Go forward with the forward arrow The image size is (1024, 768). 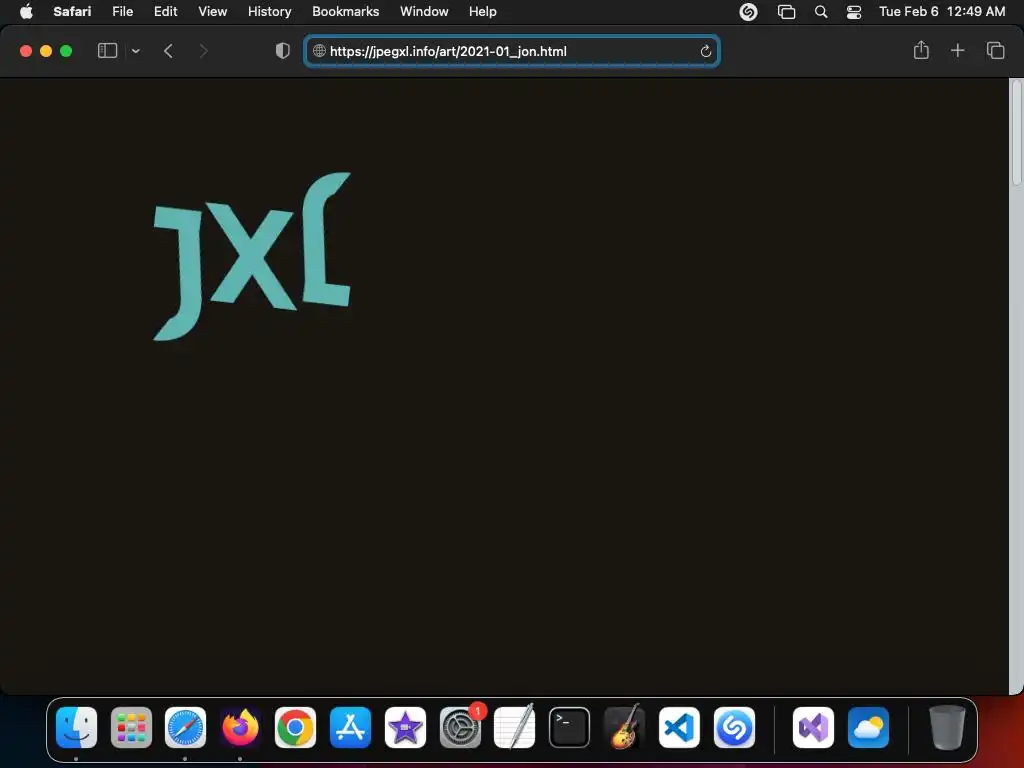pyautogui.click(x=203, y=51)
